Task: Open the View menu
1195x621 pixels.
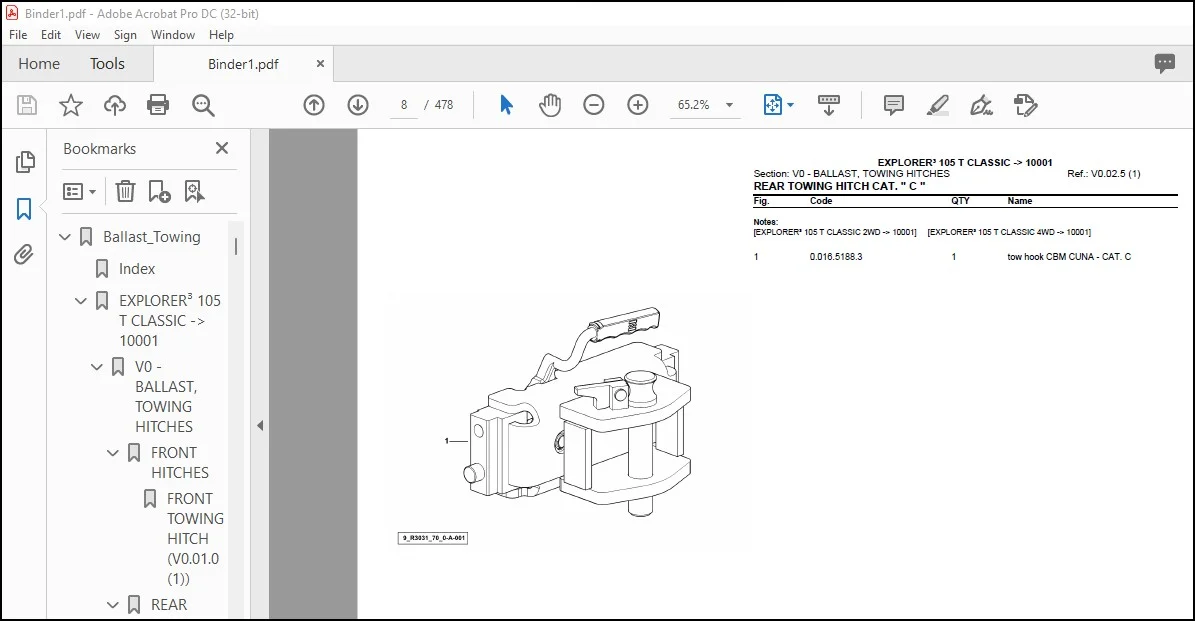Action: (x=87, y=35)
